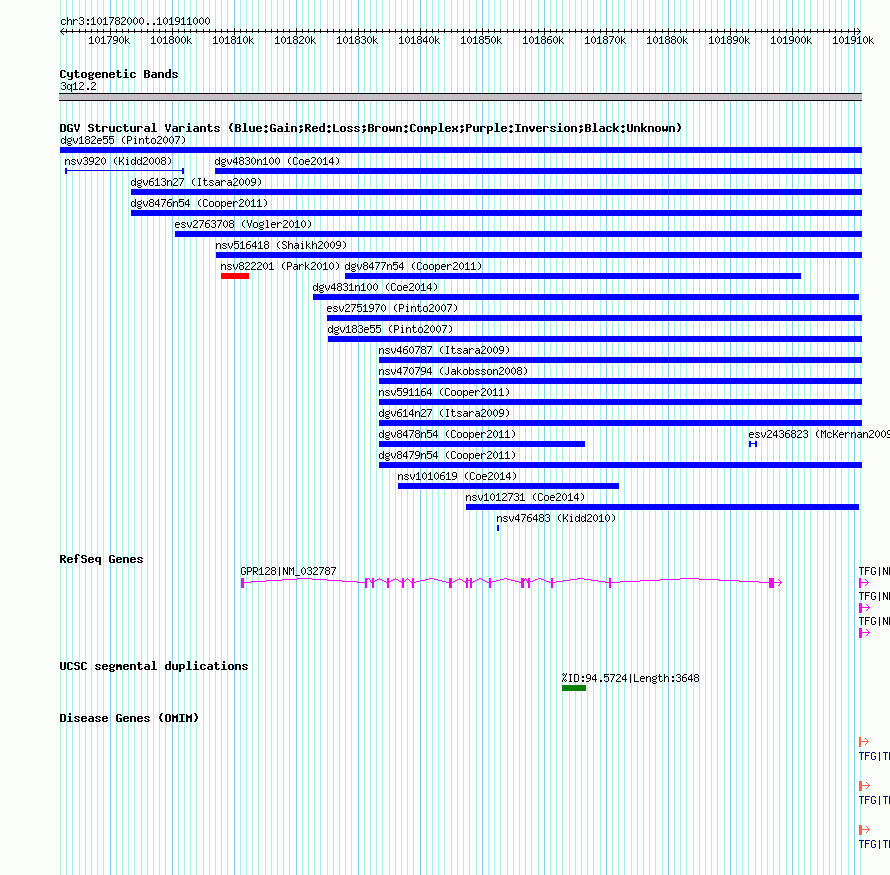Image resolution: width=890 pixels, height=875 pixels.
Task: Click the third TFG RefSeq gene arrow
Action: click(x=864, y=633)
